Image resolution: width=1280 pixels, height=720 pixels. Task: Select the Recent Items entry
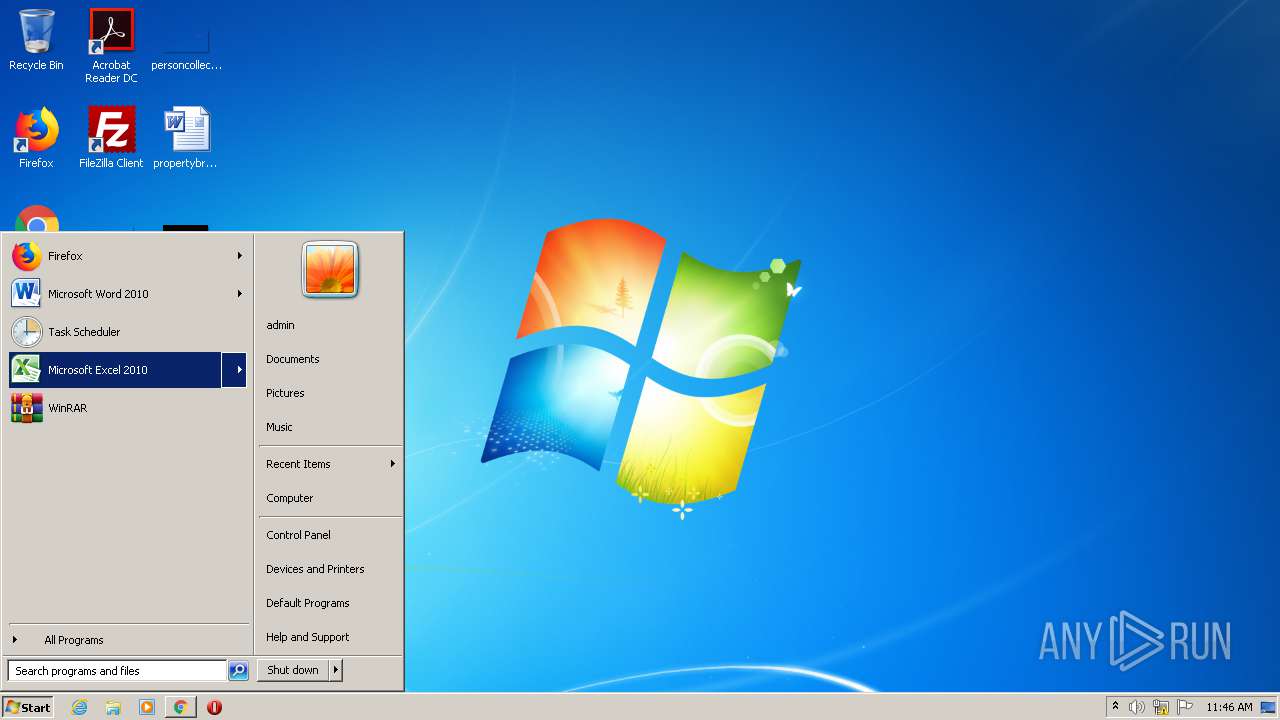[330, 464]
